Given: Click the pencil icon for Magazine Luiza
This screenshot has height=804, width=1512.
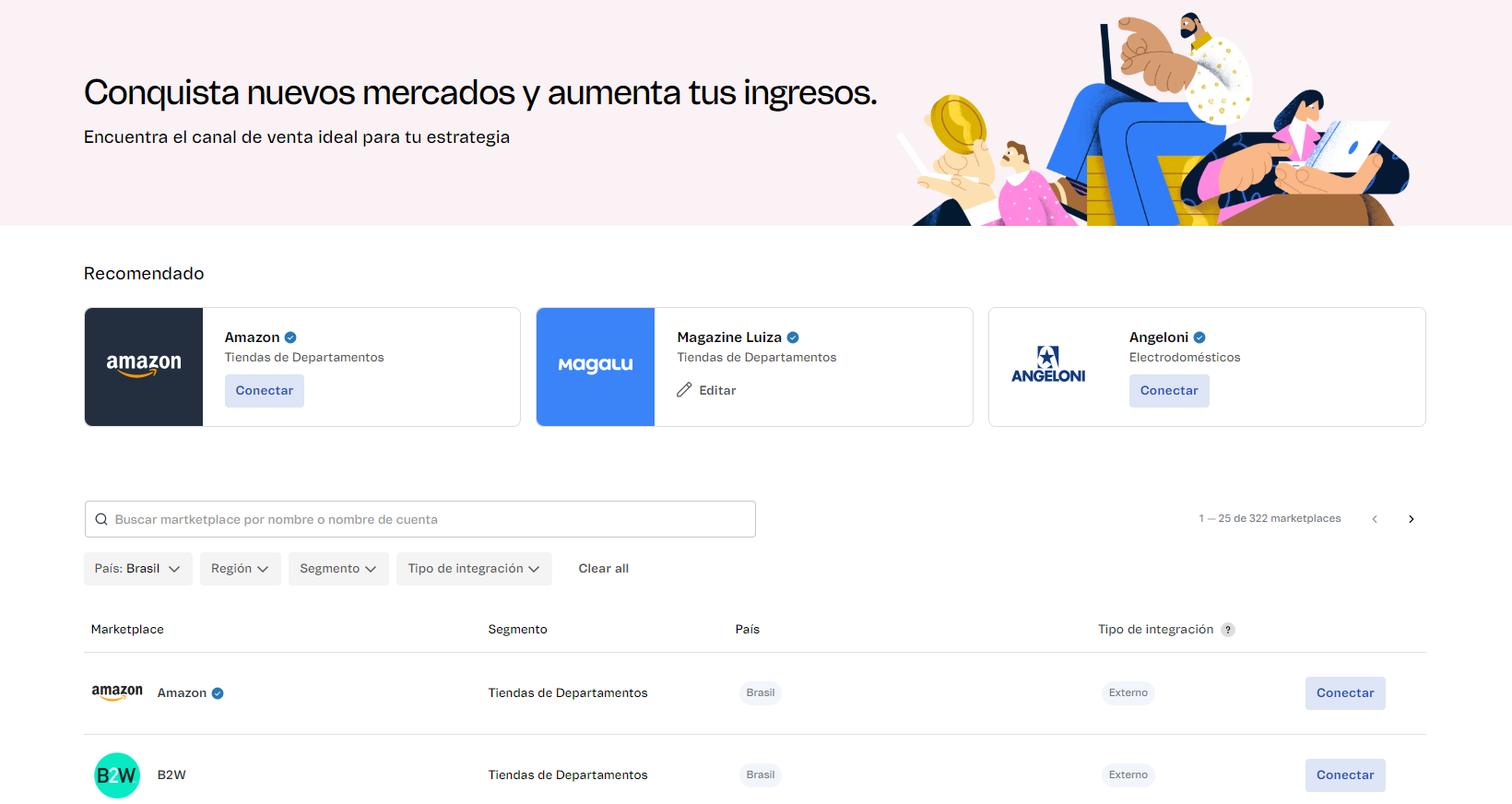Looking at the screenshot, I should point(684,390).
